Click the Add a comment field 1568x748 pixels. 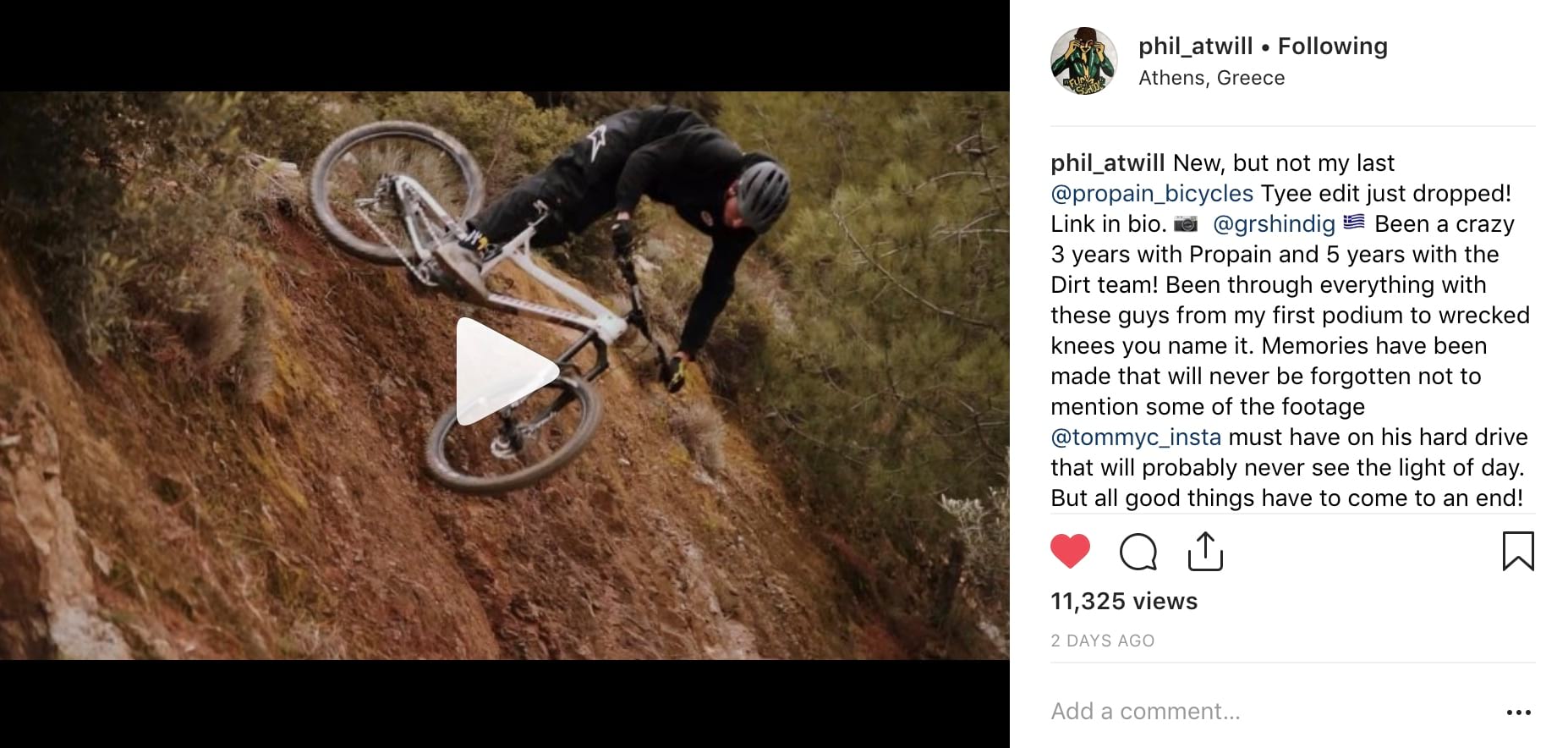tap(1269, 712)
